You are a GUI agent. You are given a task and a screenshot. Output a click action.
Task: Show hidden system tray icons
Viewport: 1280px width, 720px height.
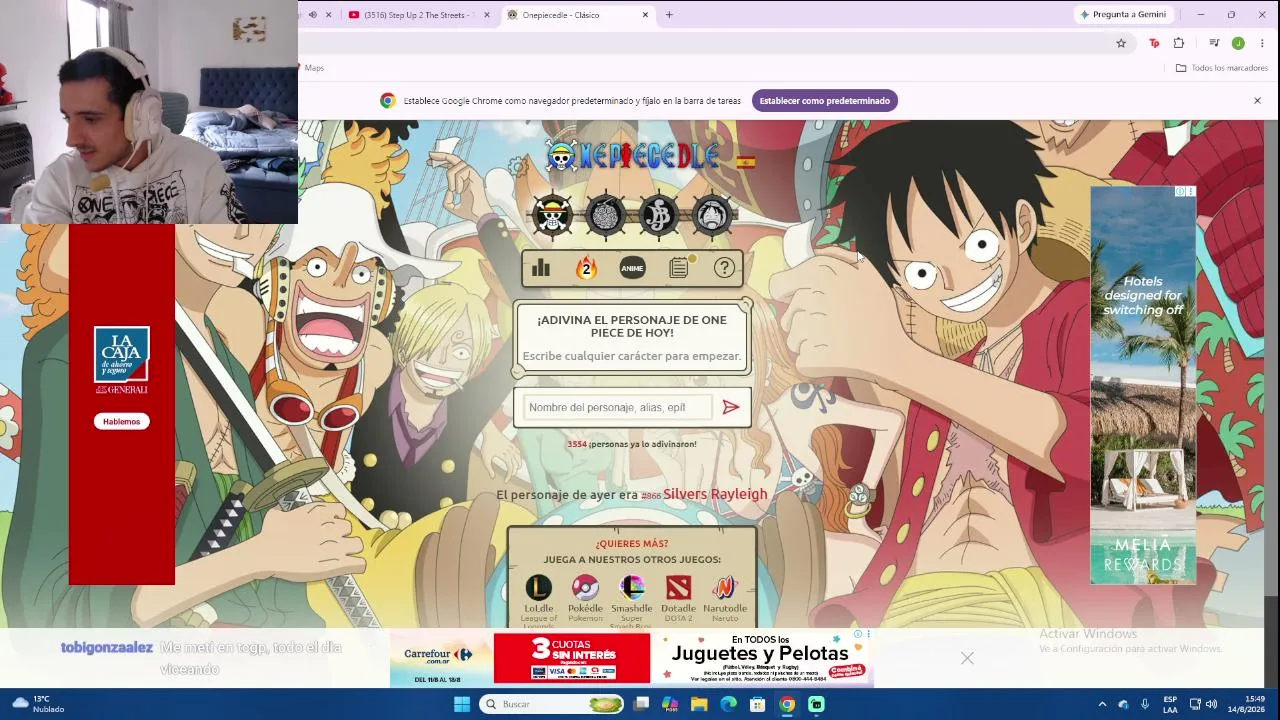(1102, 704)
